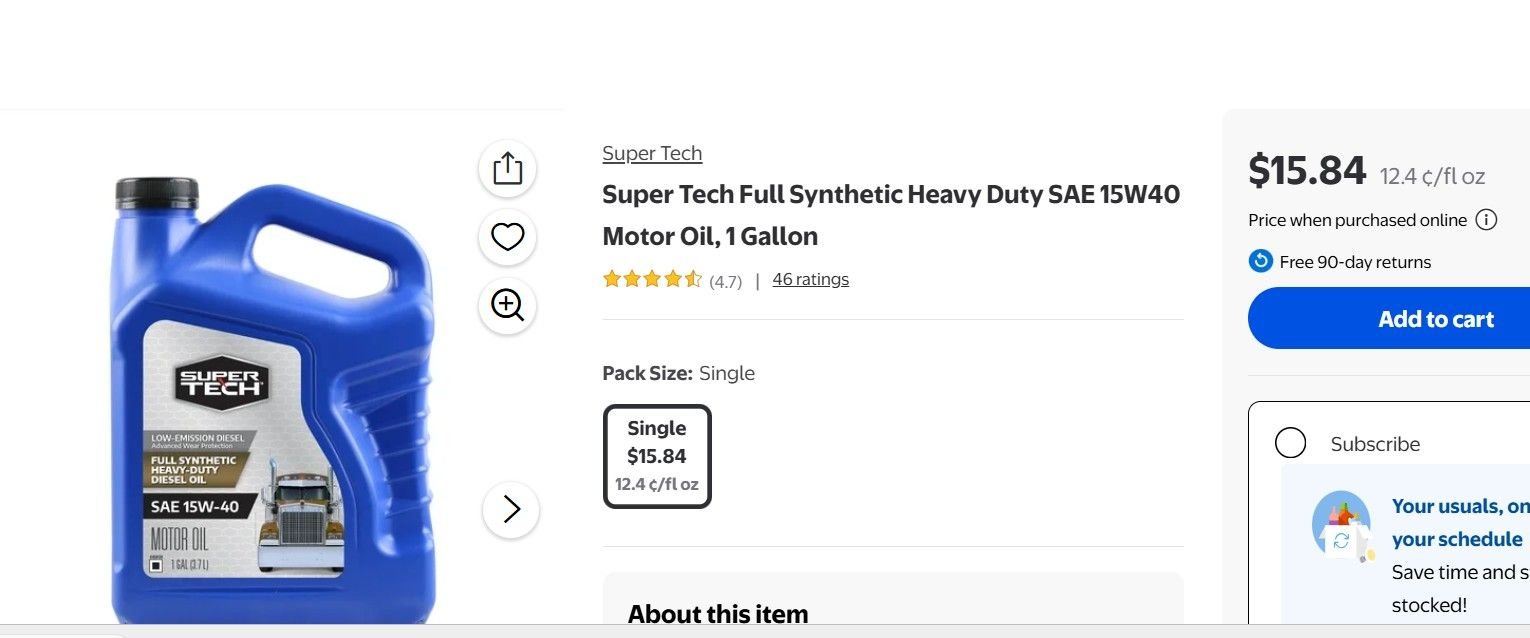Open the Super Tech brand link
Screen dimensions: 1530x638
pos(652,153)
